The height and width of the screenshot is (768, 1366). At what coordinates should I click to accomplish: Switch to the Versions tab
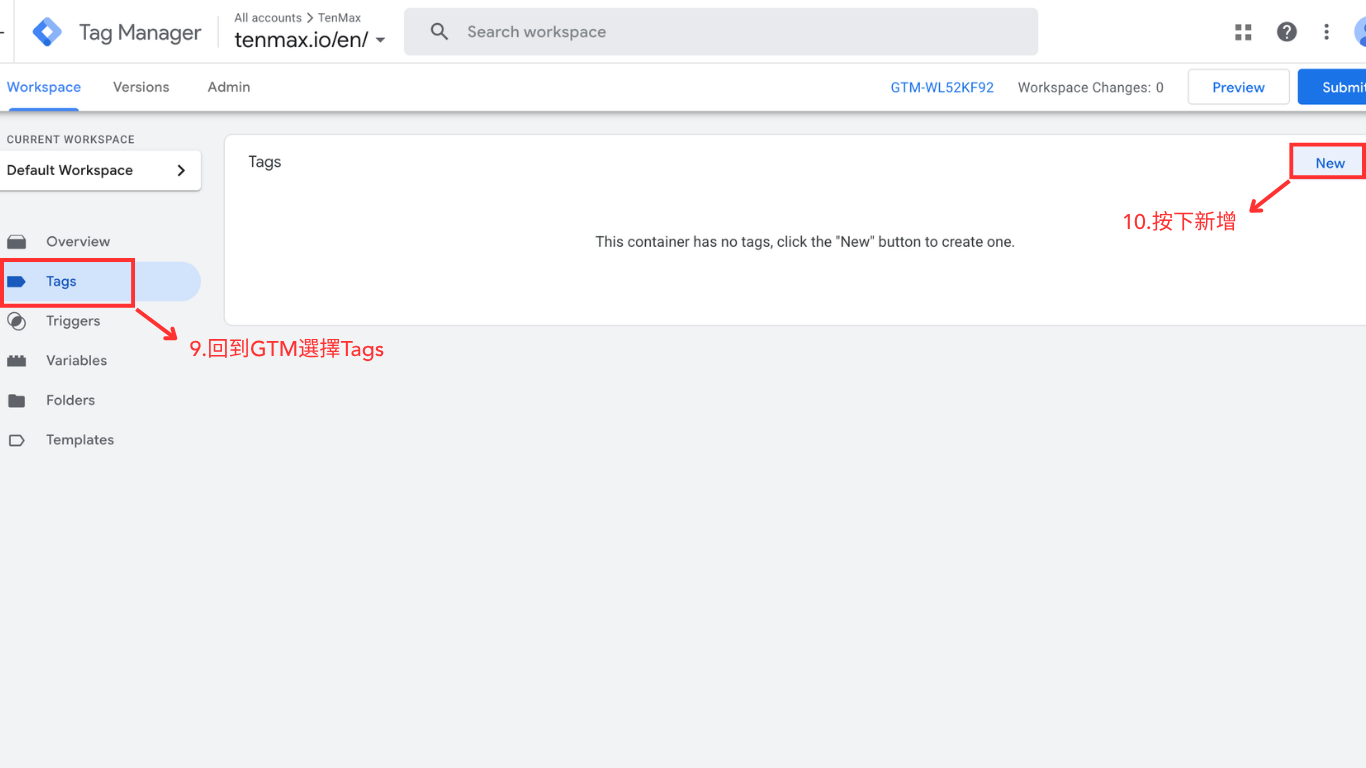click(141, 87)
